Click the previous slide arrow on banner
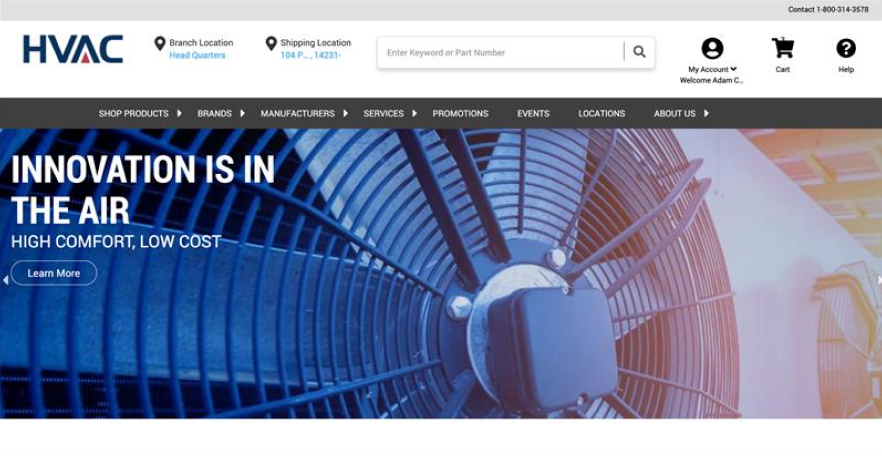The width and height of the screenshot is (882, 474). (x=5, y=280)
